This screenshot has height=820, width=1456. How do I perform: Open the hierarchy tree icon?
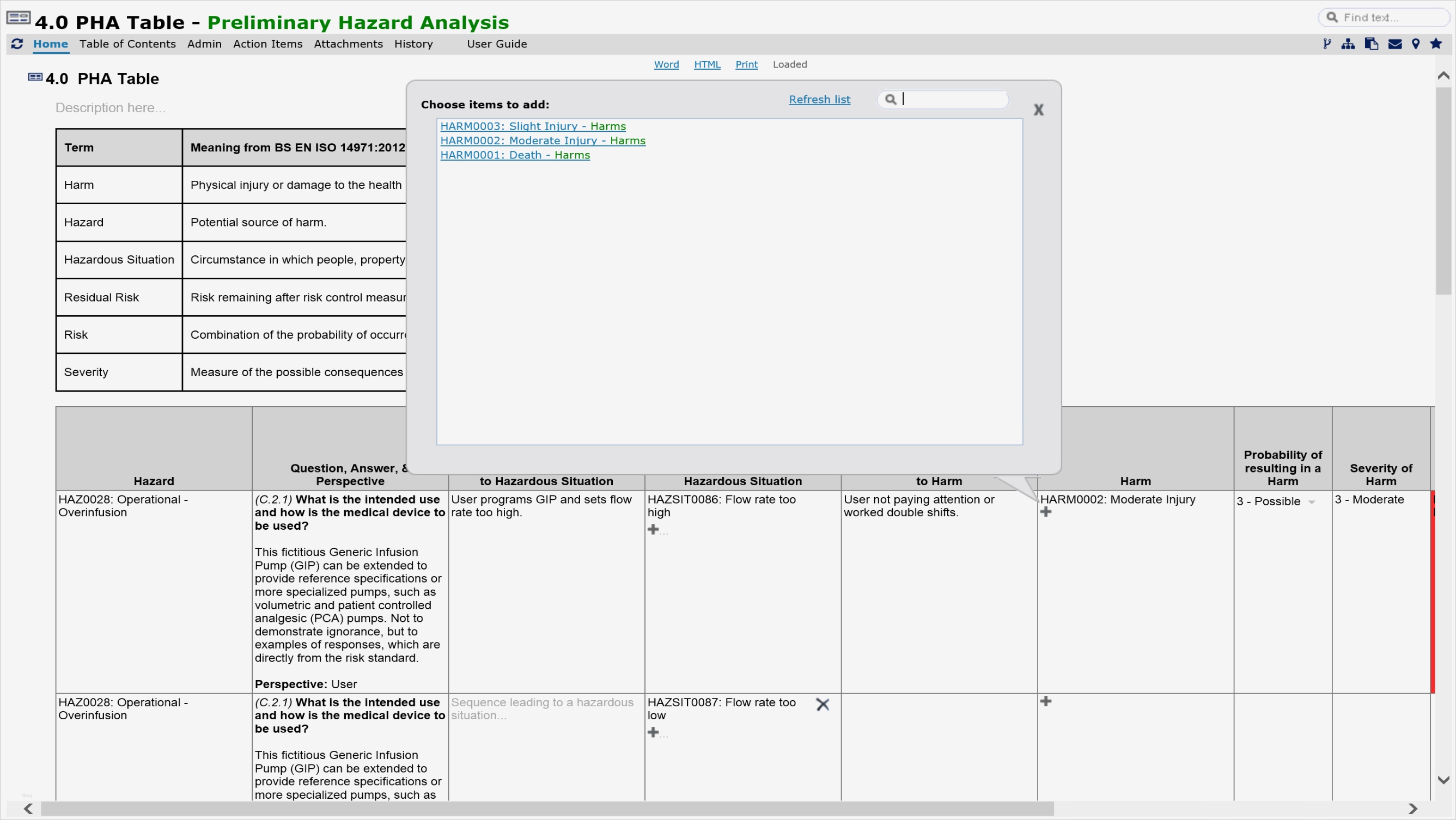[1348, 44]
